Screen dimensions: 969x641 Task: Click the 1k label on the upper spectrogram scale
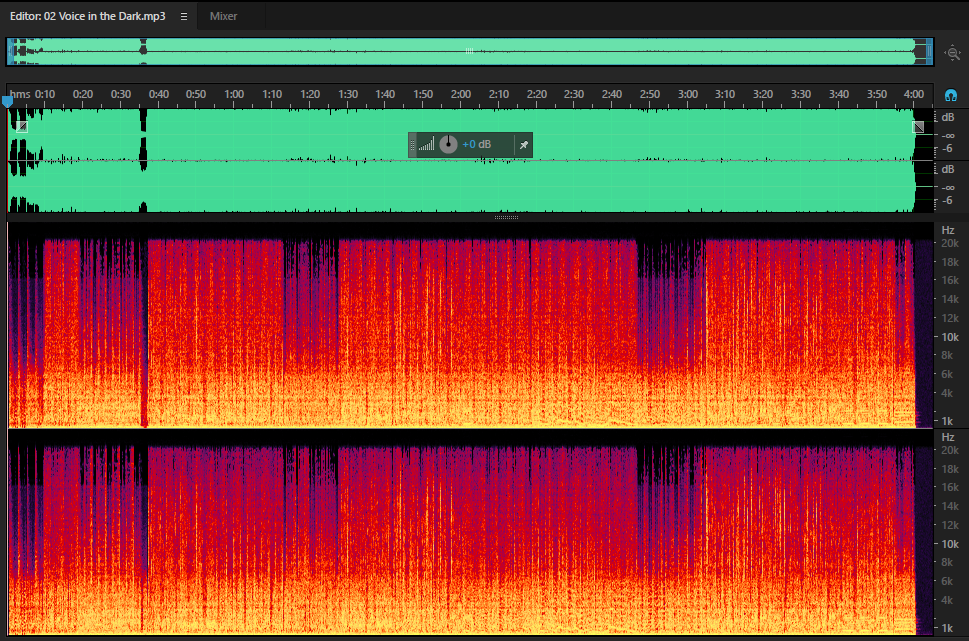[947, 421]
